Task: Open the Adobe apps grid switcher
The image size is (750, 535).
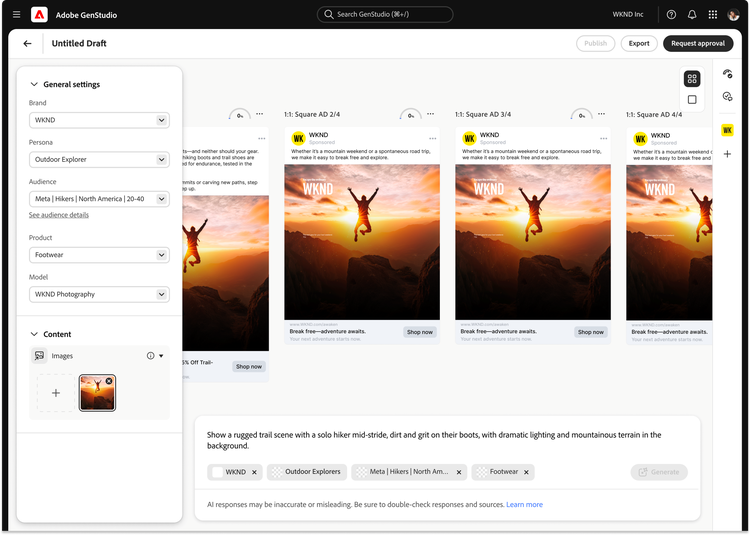Action: (713, 15)
